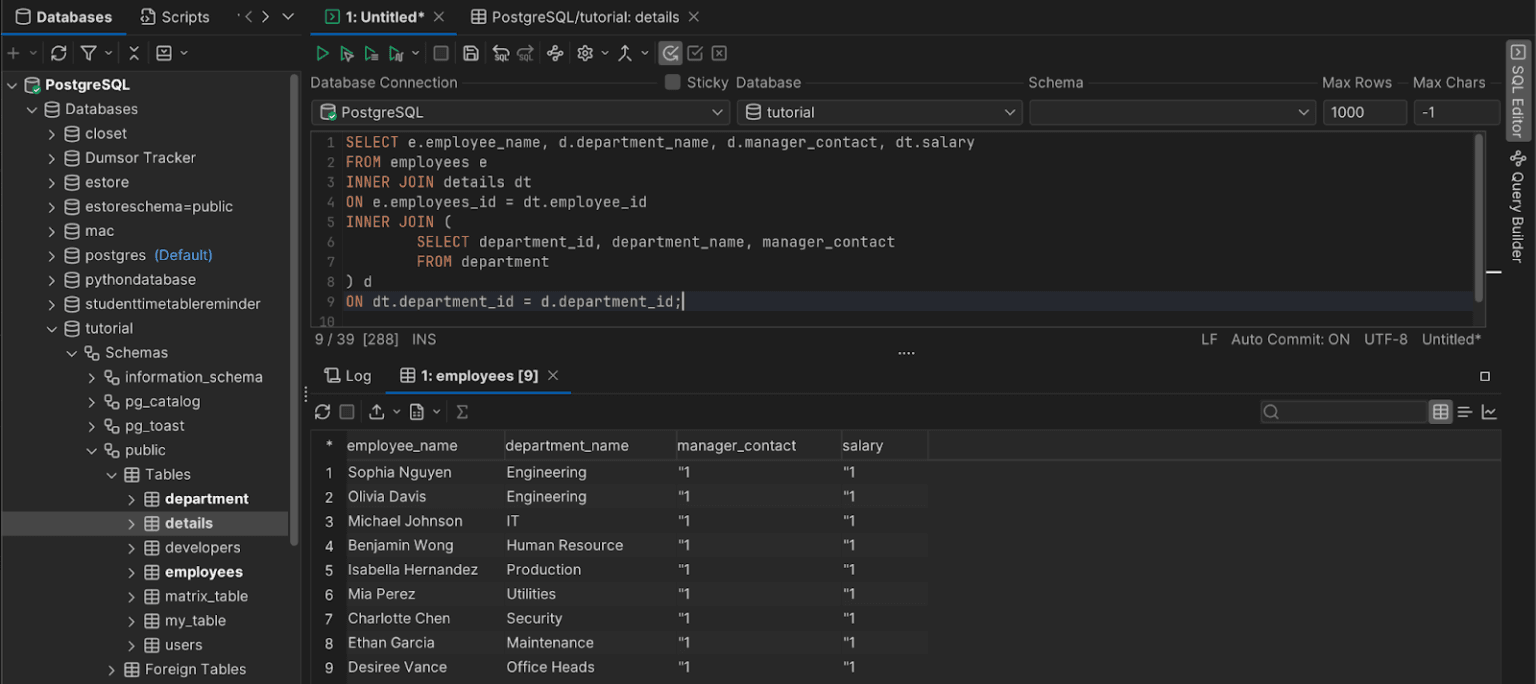Screen dimensions: 1536x684
Task: Set Max Rows value in its input field
Action: 1365,112
